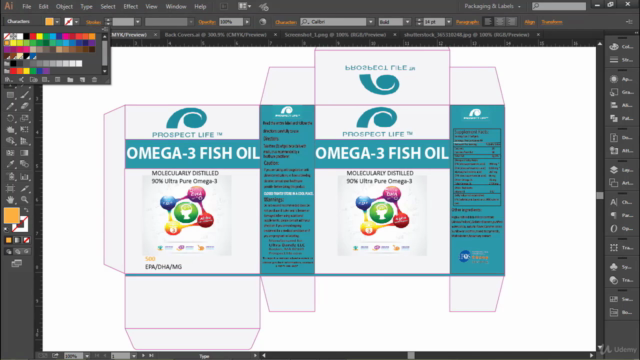Set paint mode to Gradient
This screenshot has height=360, width=640.
point(18,240)
